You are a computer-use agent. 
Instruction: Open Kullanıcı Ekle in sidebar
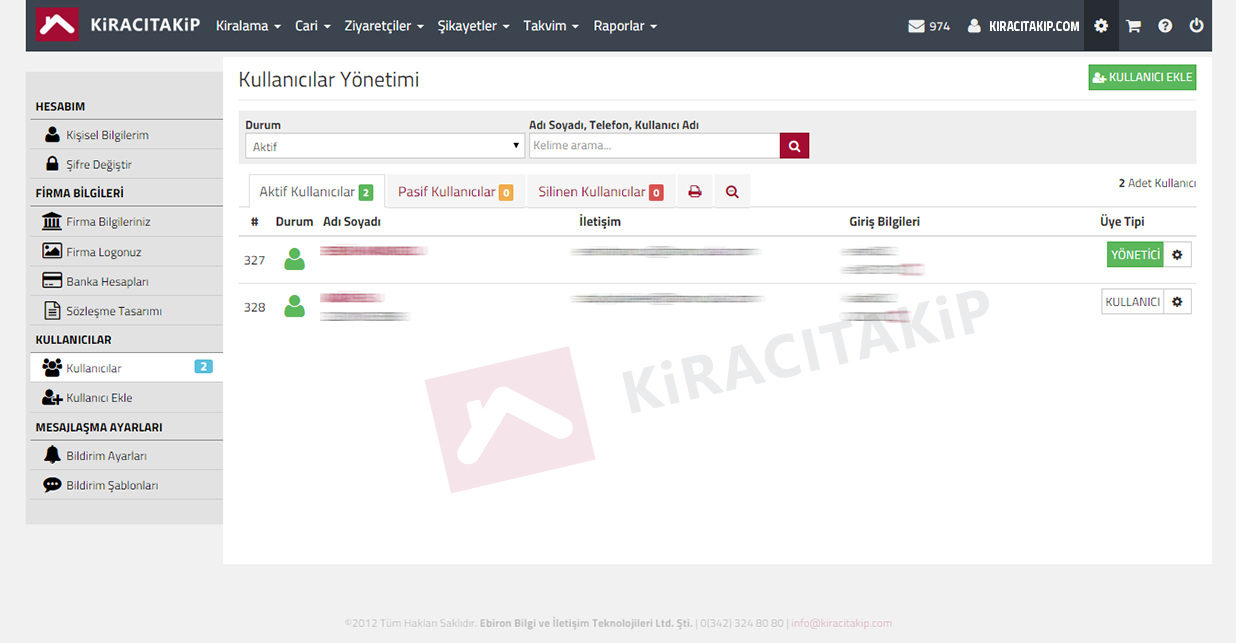pyautogui.click(x=125, y=398)
